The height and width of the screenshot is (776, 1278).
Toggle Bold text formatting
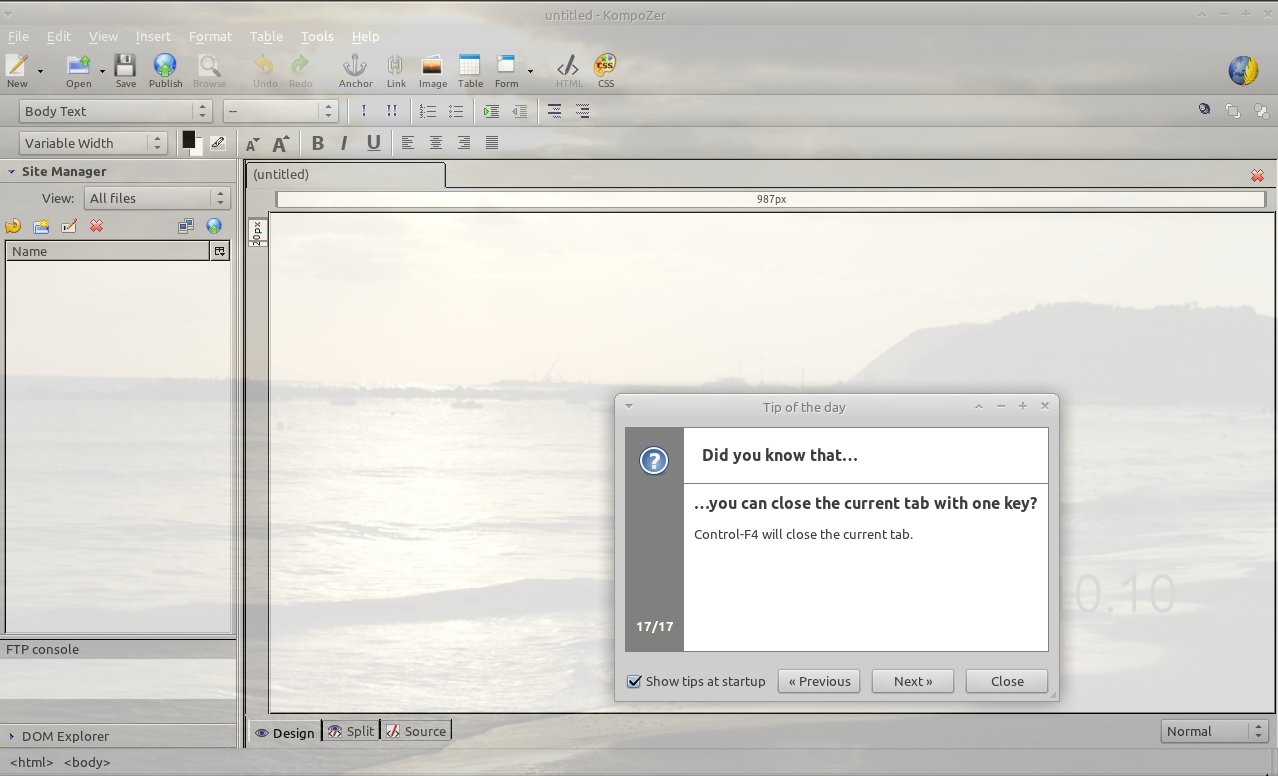[317, 143]
